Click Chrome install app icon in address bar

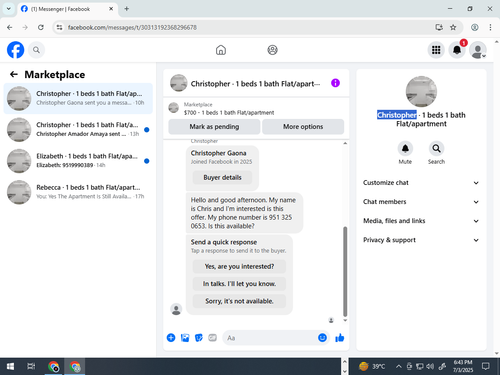439,27
